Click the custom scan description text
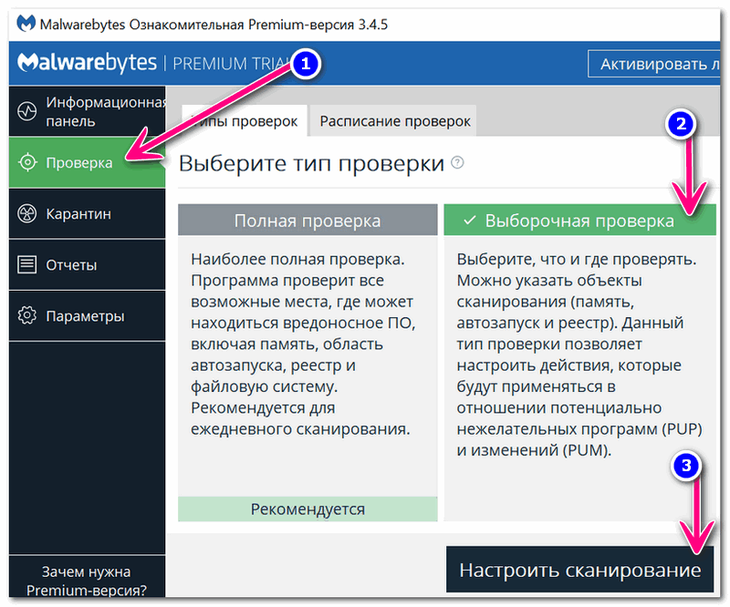 coord(580,355)
